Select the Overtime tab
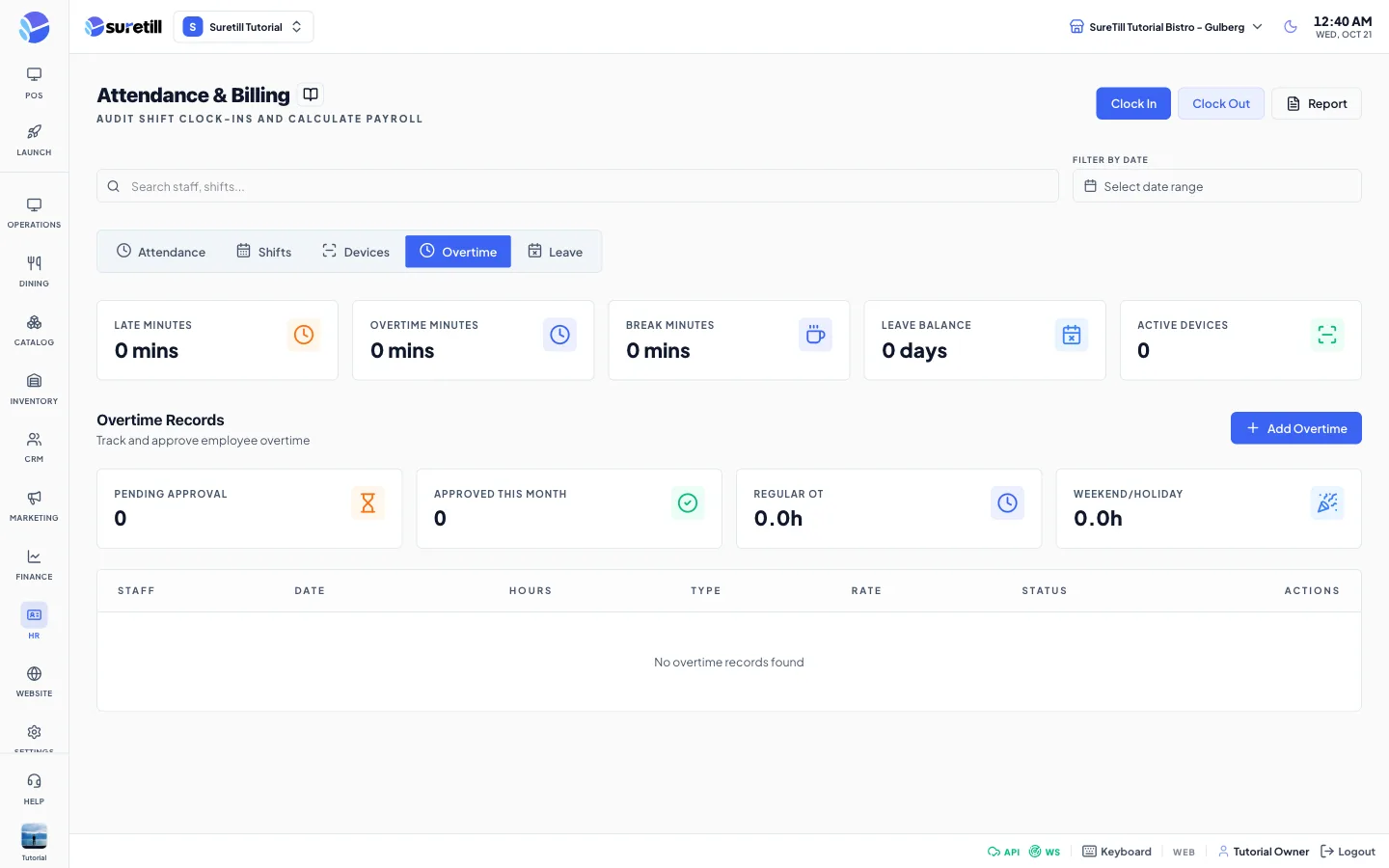Image resolution: width=1389 pixels, height=868 pixels. point(458,252)
